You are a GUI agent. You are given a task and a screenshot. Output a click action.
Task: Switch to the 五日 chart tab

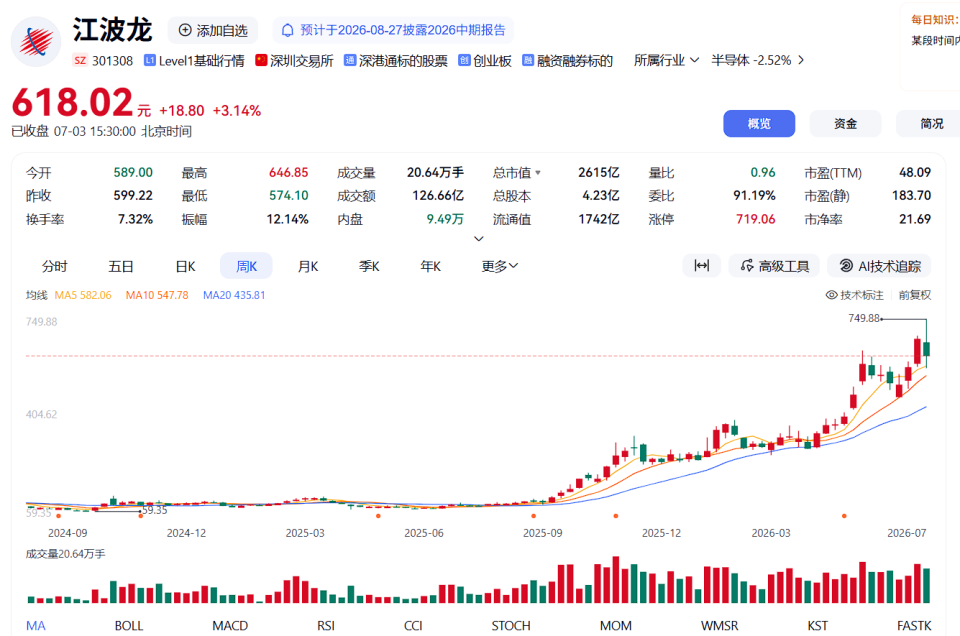coord(121,266)
